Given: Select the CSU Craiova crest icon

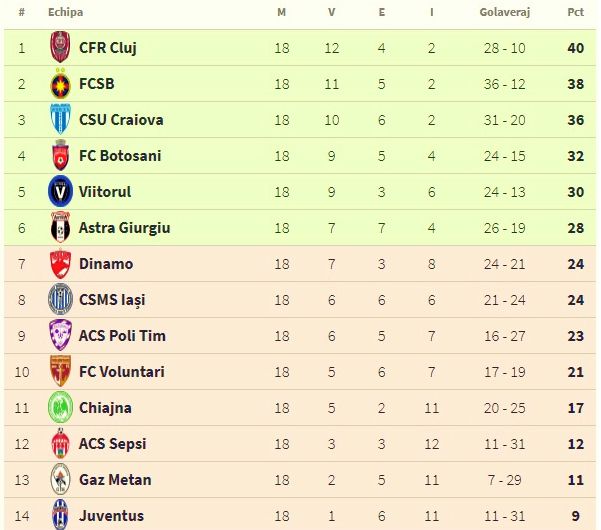Looking at the screenshot, I should click(60, 120).
